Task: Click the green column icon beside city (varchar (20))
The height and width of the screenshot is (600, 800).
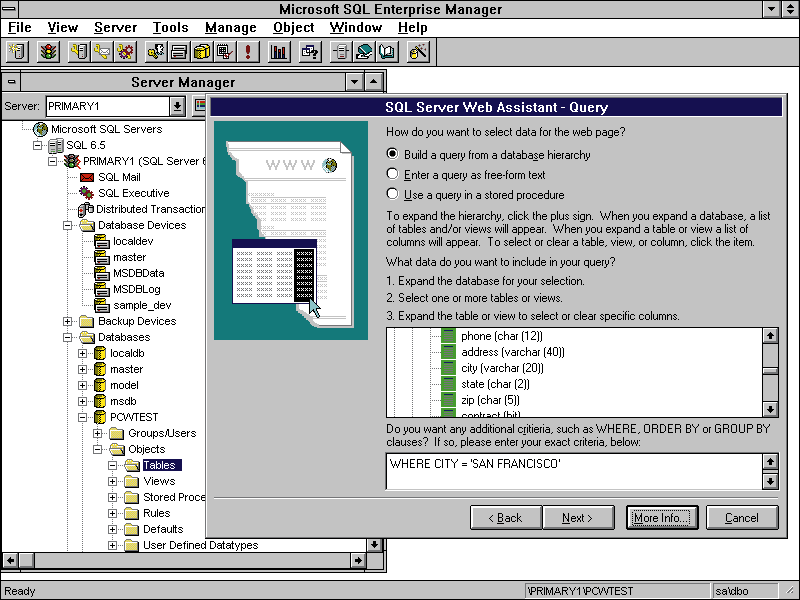Action: 448,368
